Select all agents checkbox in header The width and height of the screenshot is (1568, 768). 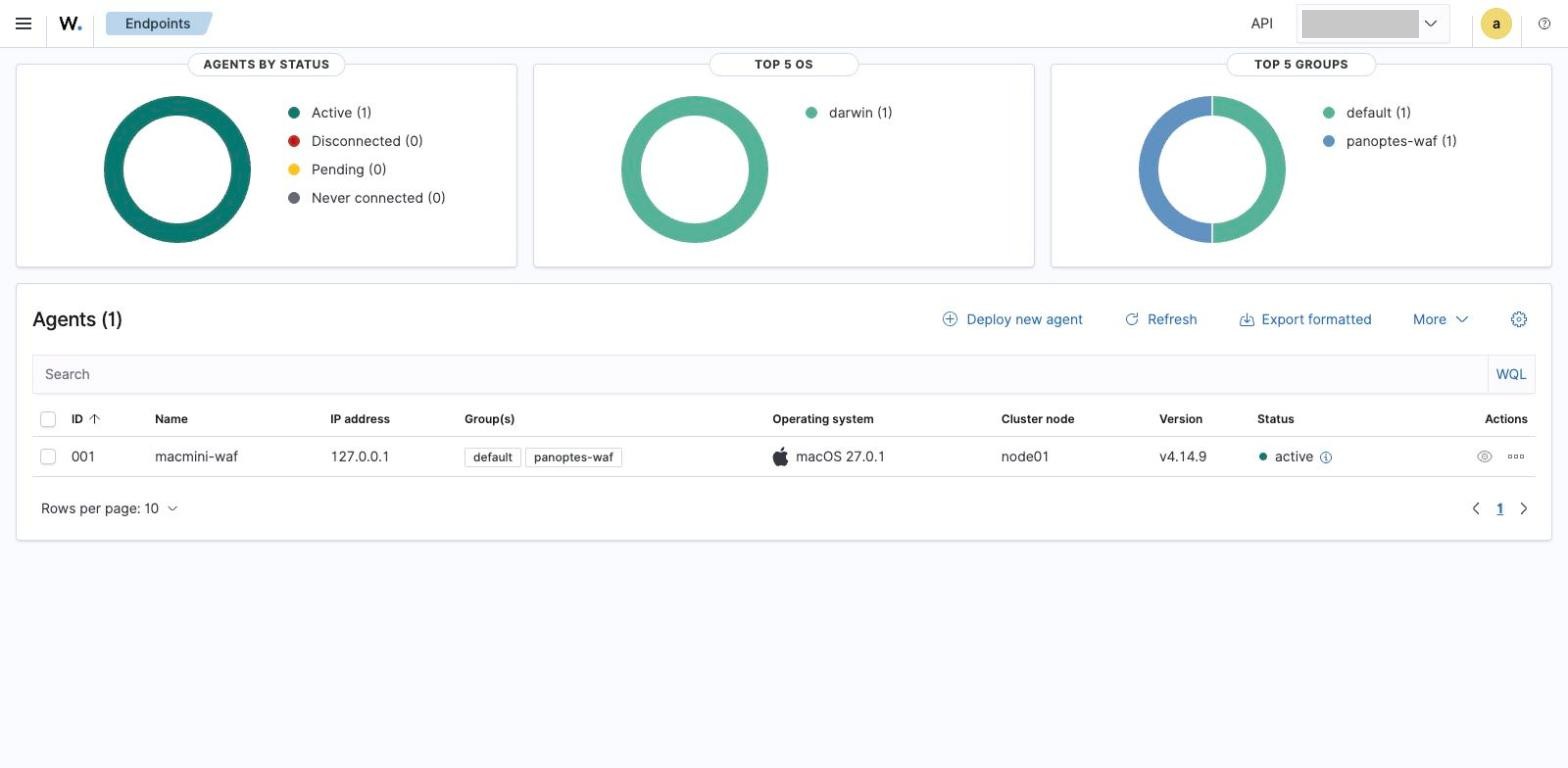[x=48, y=419]
